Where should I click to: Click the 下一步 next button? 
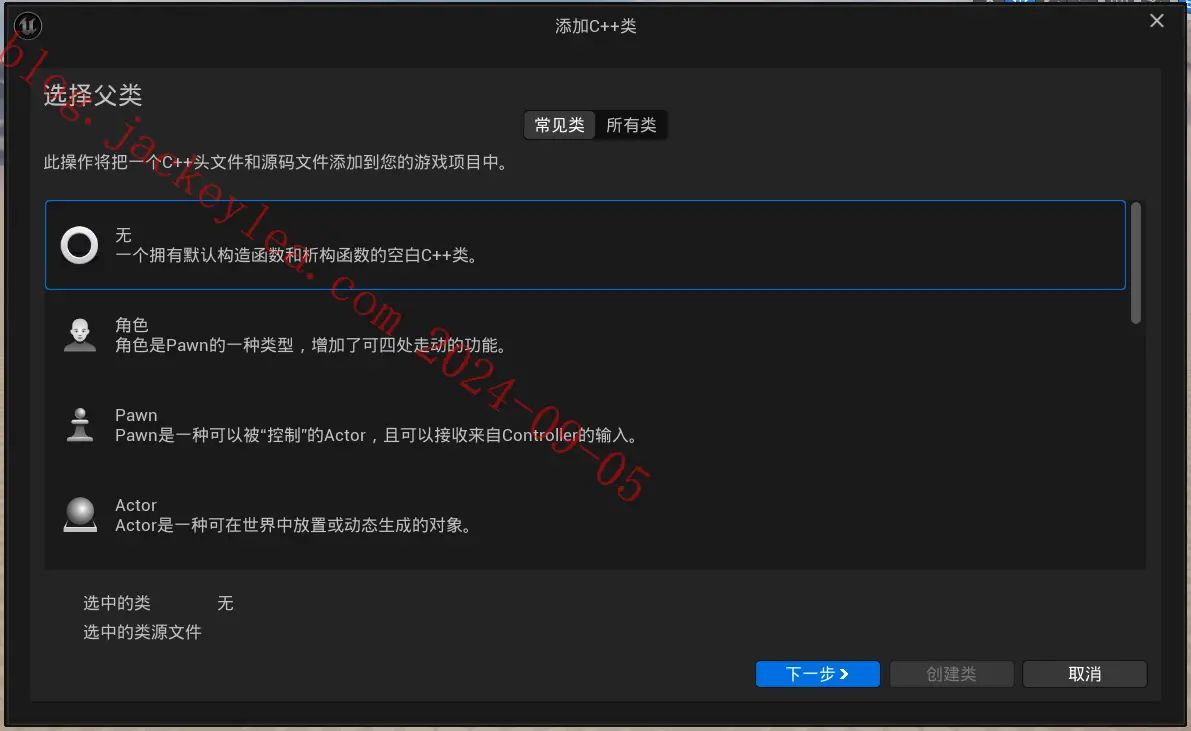tap(817, 674)
